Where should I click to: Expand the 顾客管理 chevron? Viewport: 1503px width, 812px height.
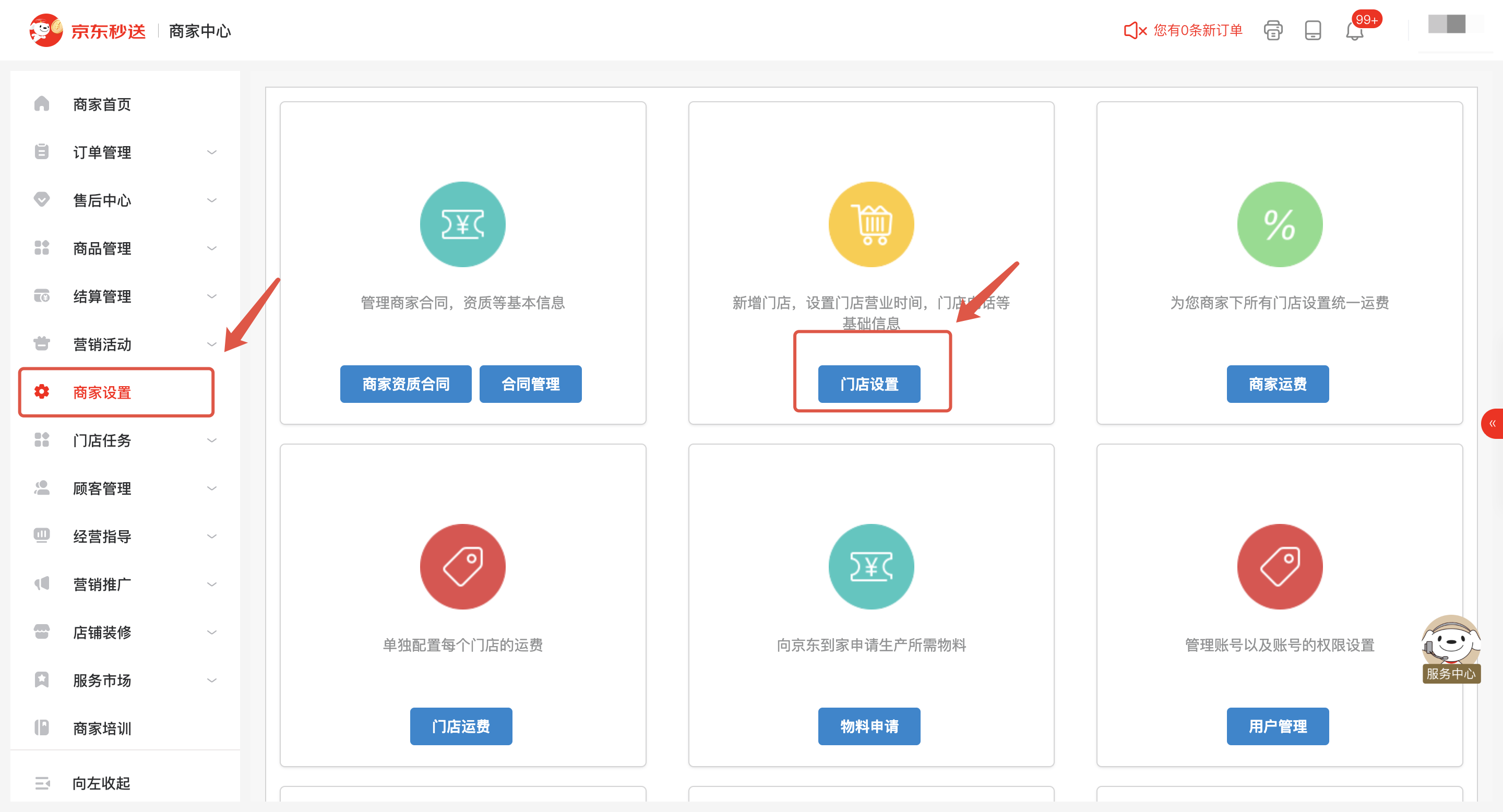coord(212,488)
